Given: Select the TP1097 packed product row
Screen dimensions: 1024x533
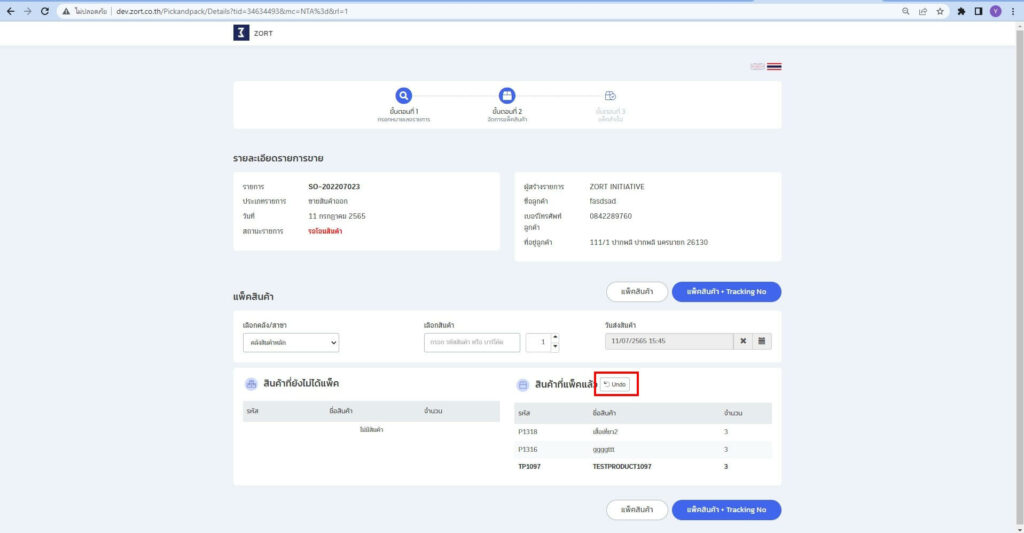Looking at the screenshot, I should 643,466.
